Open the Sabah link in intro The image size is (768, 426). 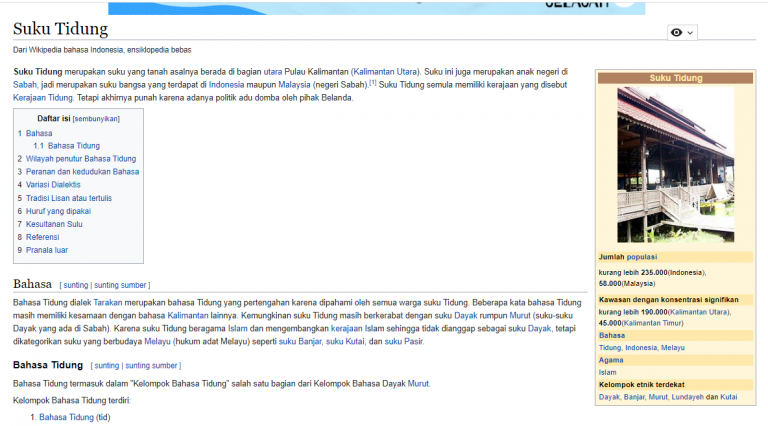coord(24,85)
